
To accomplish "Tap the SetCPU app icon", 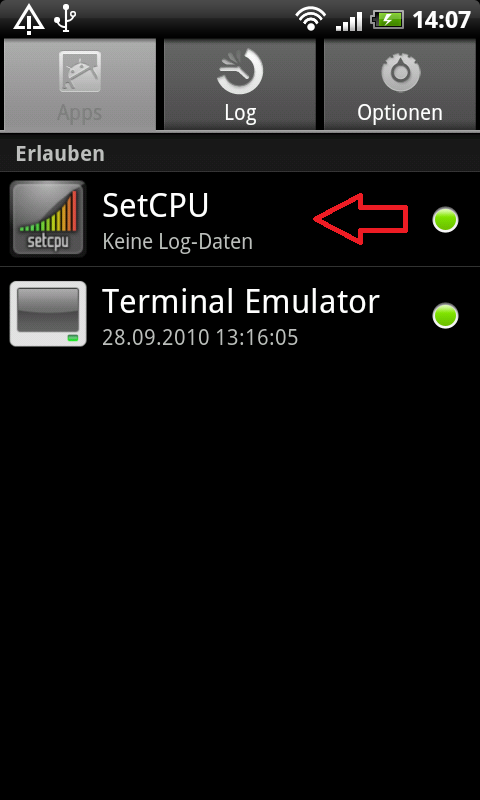I will pyautogui.click(x=48, y=219).
